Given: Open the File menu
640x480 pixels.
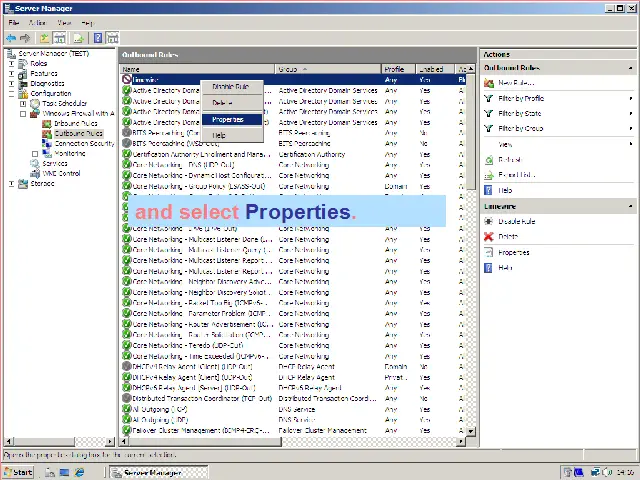Looking at the screenshot, I should point(14,23).
